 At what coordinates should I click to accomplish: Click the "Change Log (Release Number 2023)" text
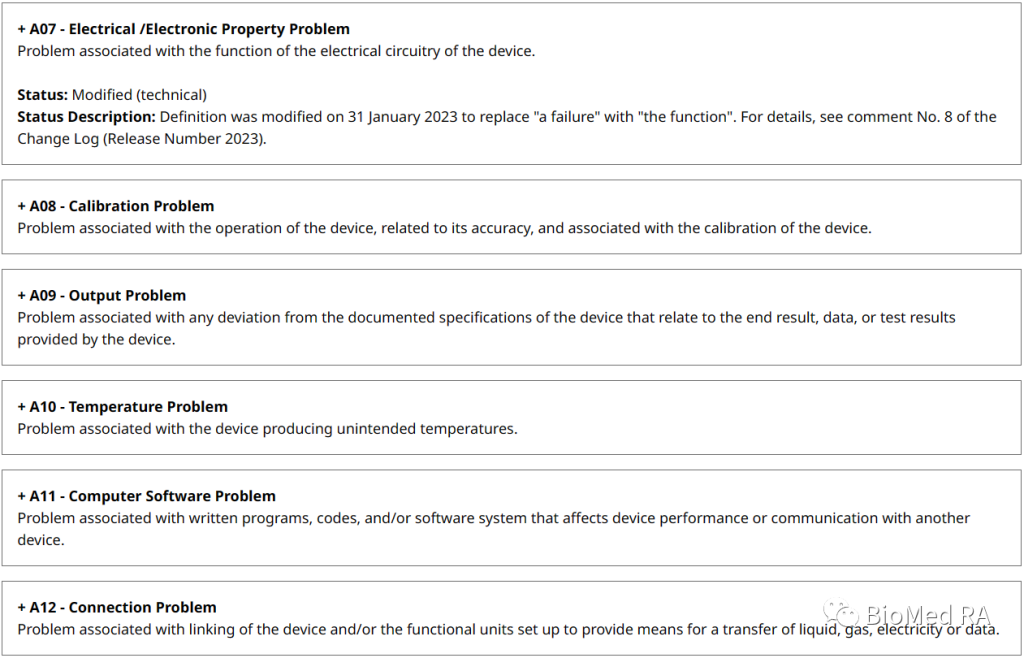point(141,139)
